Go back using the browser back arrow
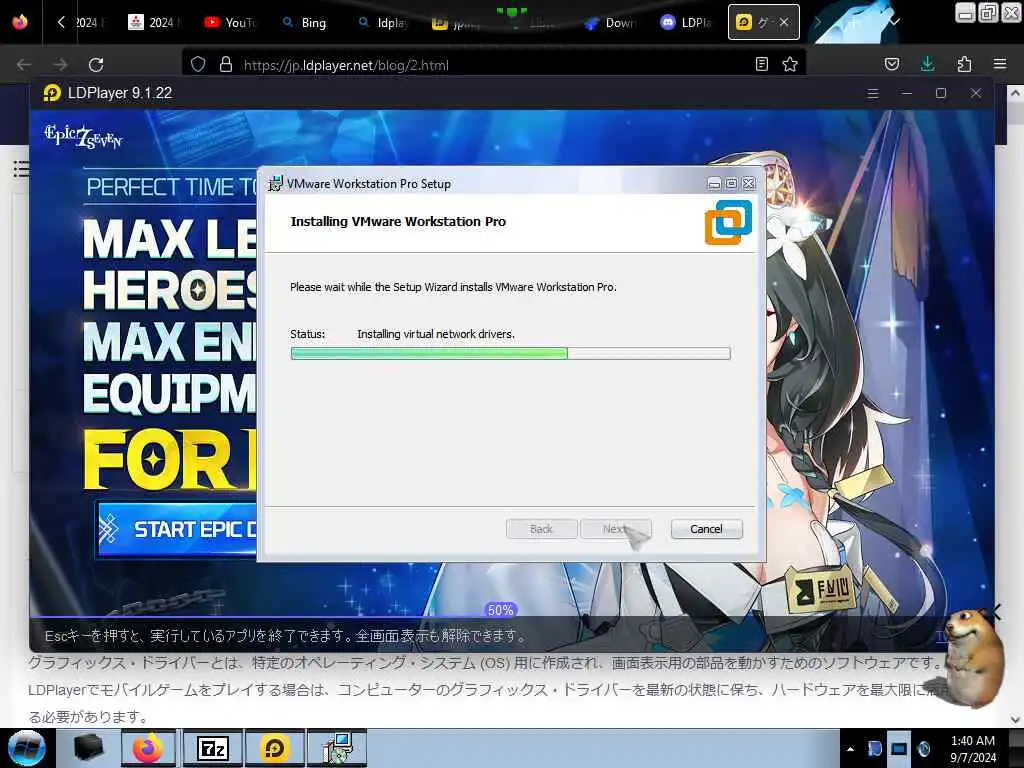 pyautogui.click(x=24, y=65)
